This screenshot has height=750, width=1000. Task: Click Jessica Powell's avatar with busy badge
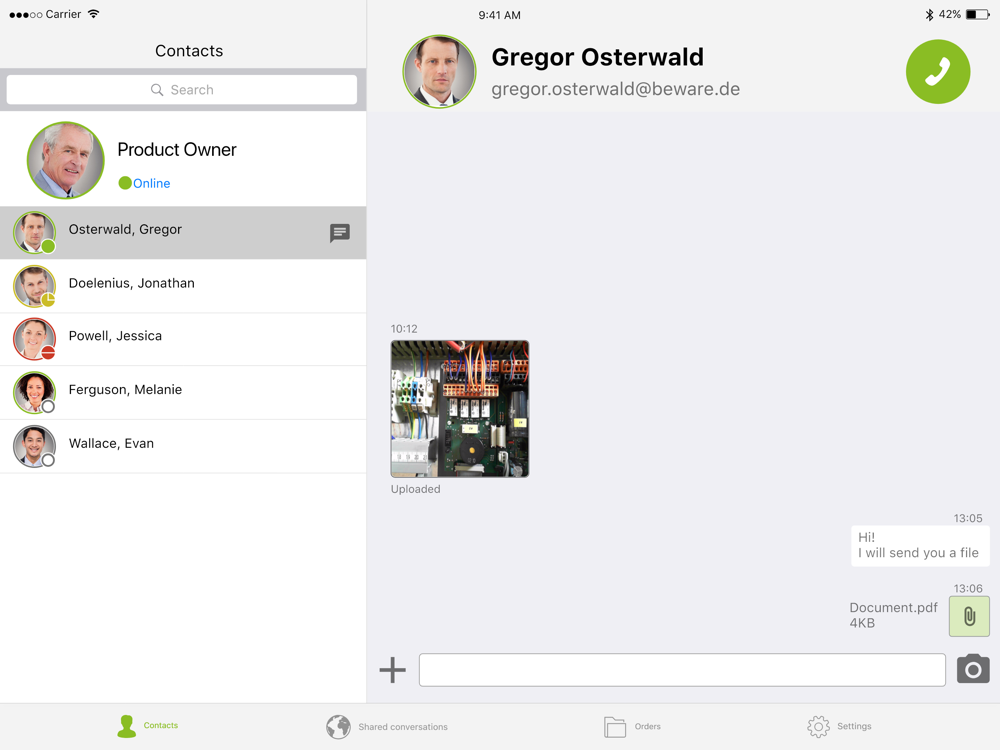pyautogui.click(x=34, y=339)
